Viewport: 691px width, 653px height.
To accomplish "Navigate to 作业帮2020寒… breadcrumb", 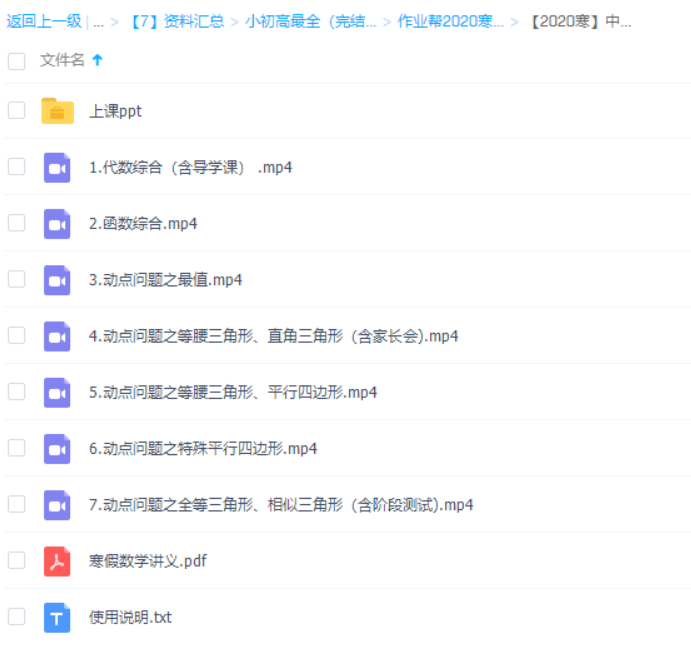I will click(x=450, y=21).
